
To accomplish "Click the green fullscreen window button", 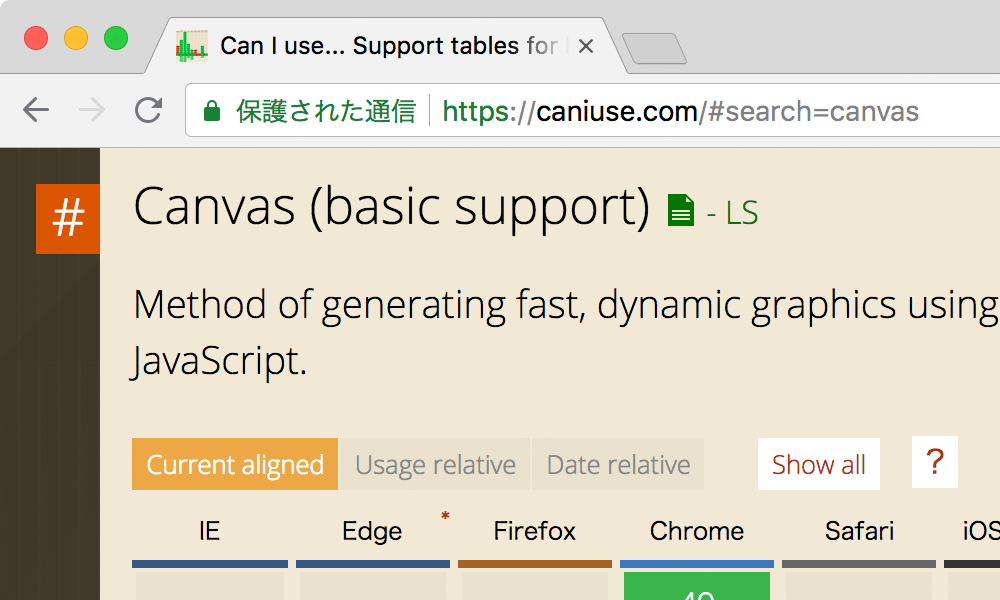I will click(116, 38).
